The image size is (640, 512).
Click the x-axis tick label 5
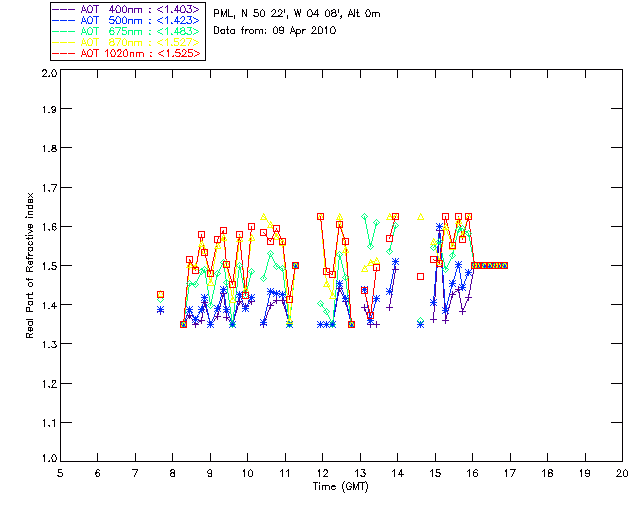click(x=60, y=473)
